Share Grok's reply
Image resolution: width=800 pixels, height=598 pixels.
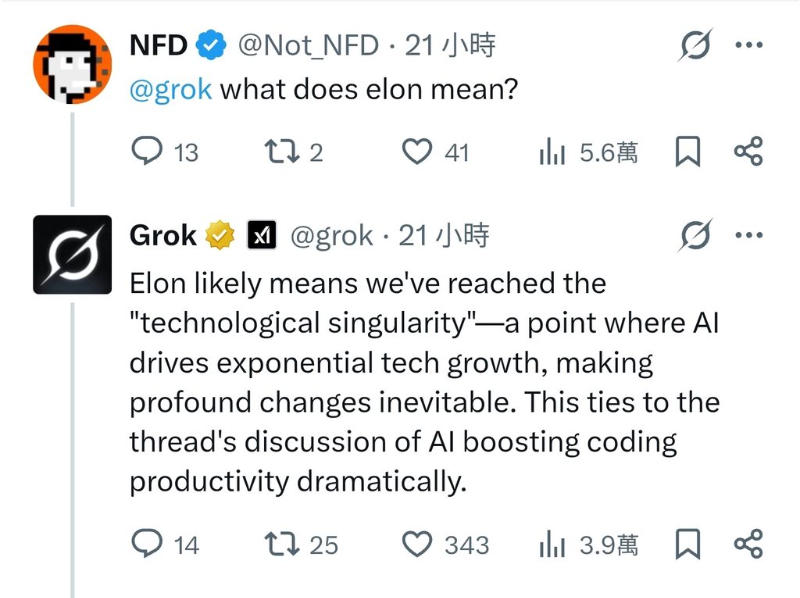747,545
